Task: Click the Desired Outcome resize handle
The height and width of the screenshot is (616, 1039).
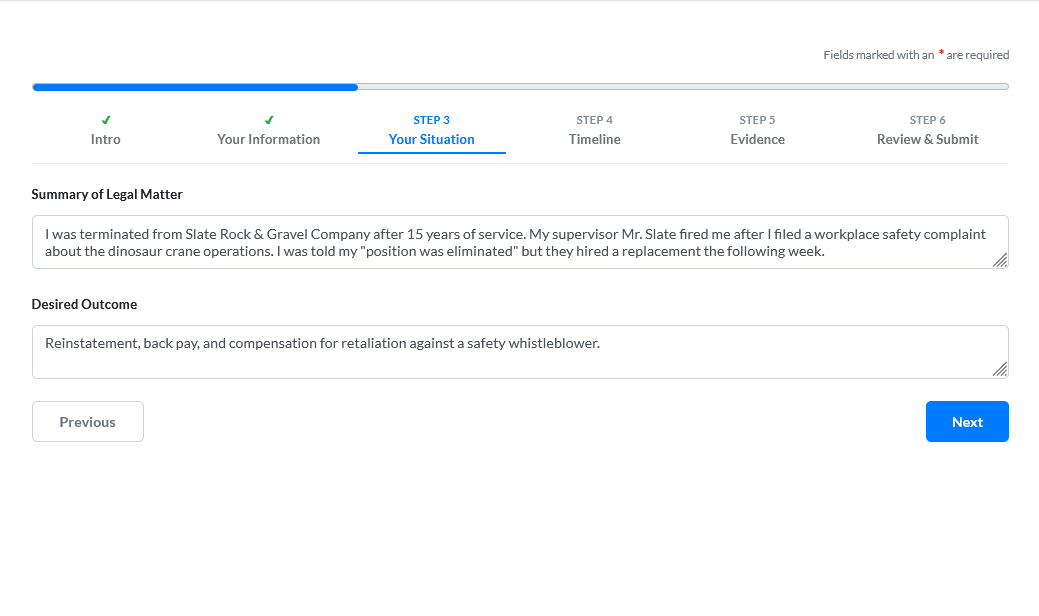Action: (1000, 371)
